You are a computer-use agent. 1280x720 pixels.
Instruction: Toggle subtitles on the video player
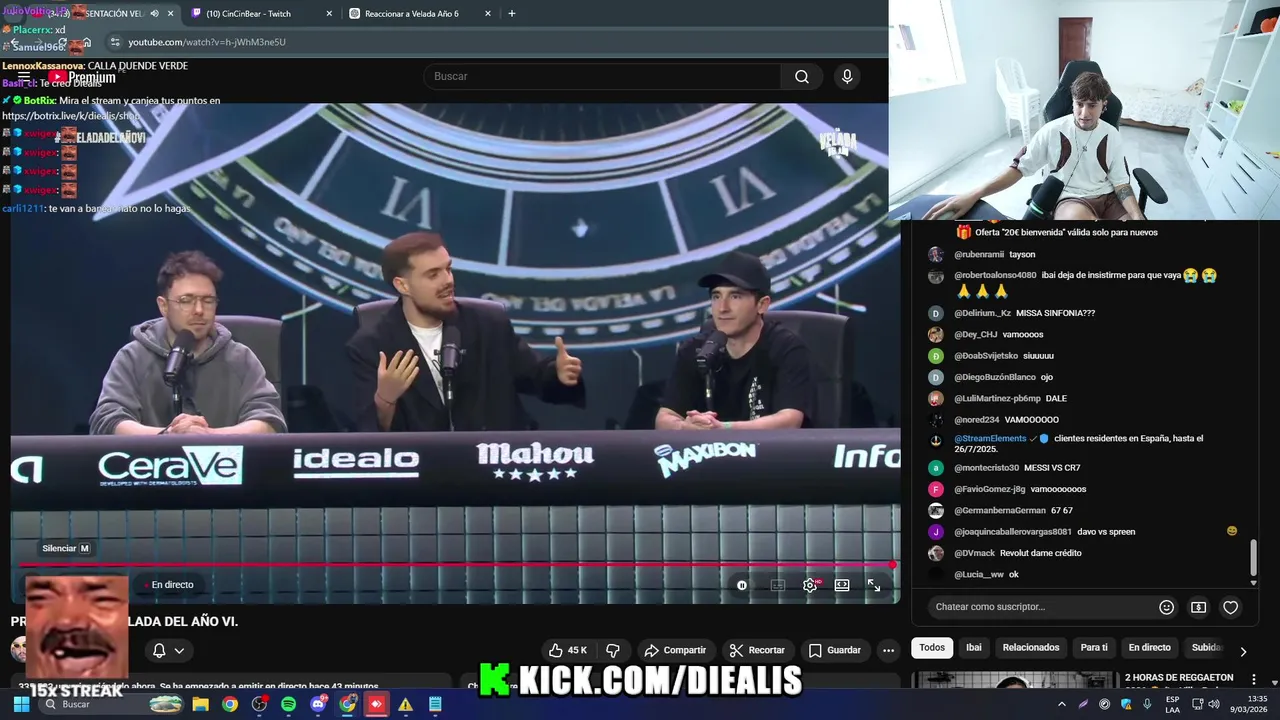[x=778, y=585]
